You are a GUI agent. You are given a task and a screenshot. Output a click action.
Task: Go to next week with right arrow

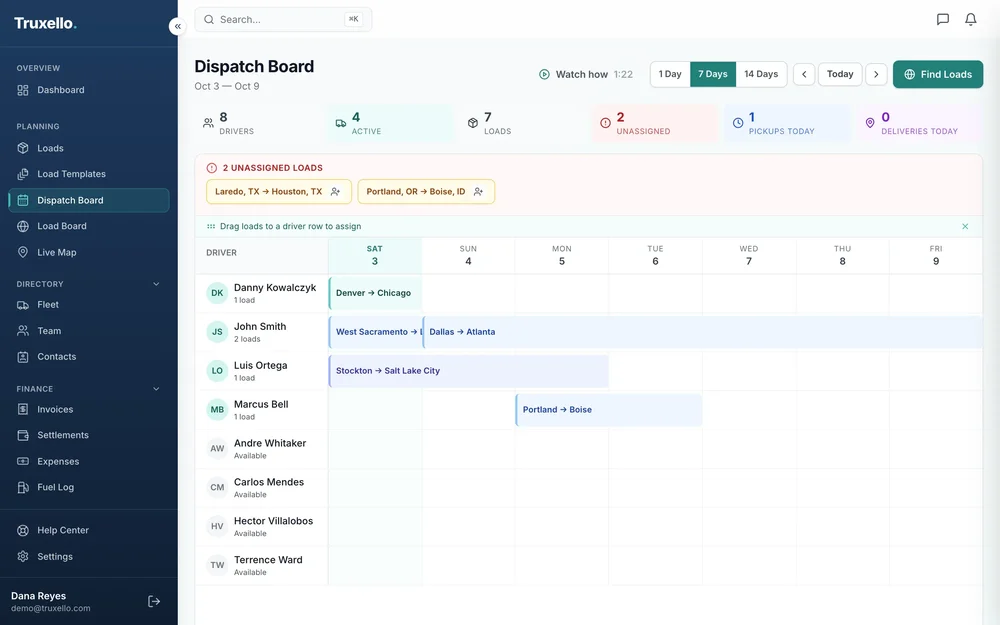(x=876, y=74)
